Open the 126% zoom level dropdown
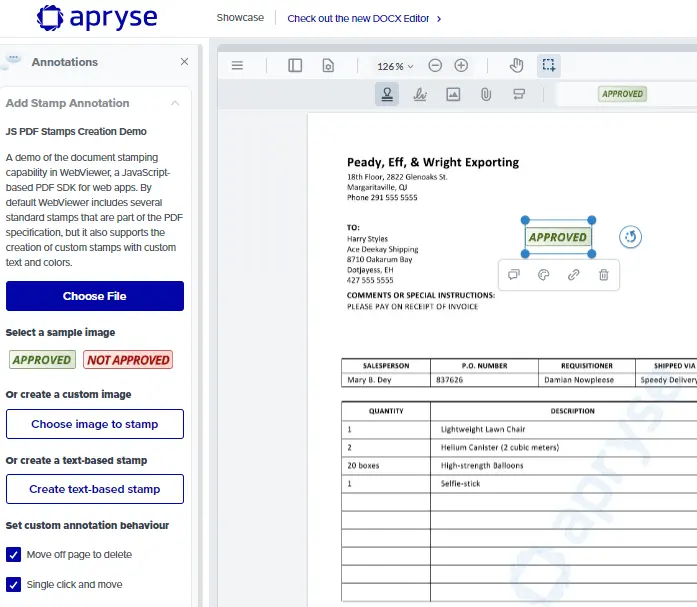Image resolution: width=697 pixels, height=607 pixels. [395, 66]
